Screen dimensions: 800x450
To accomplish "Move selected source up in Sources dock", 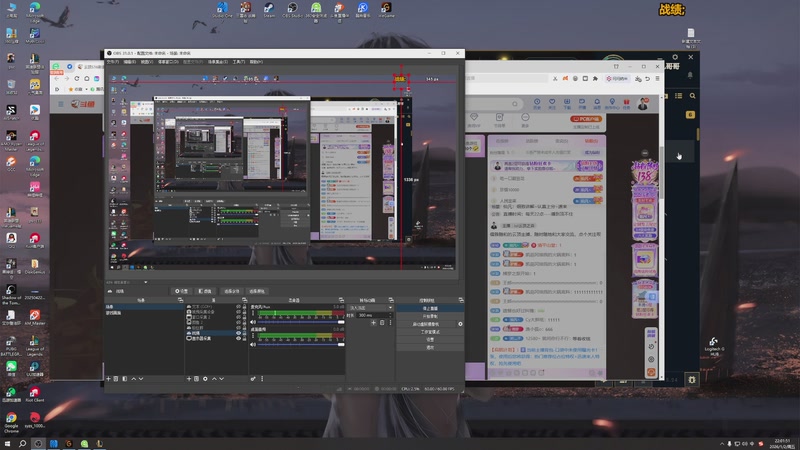I will 214,379.
